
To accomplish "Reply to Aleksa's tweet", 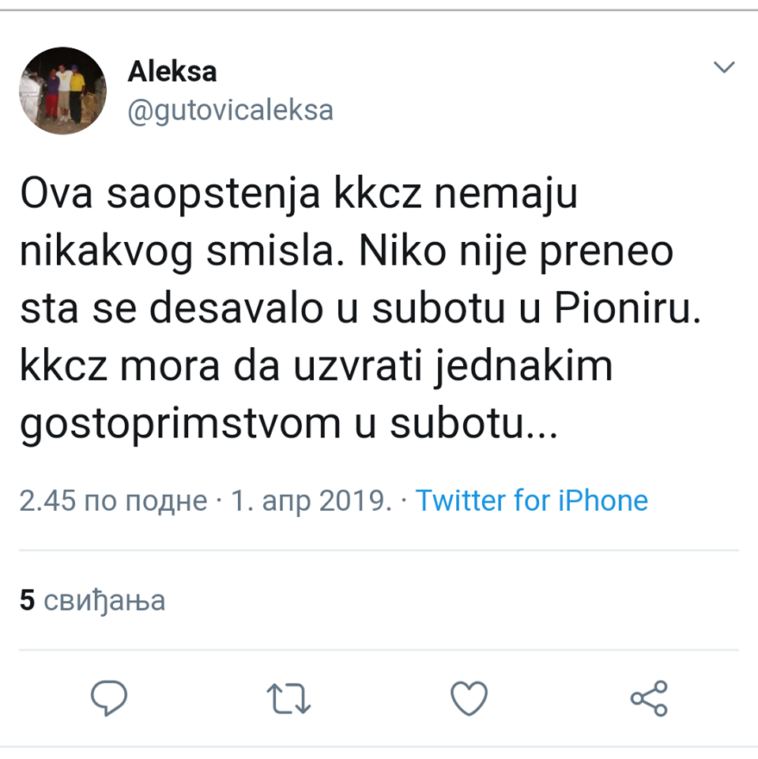I will click(110, 697).
